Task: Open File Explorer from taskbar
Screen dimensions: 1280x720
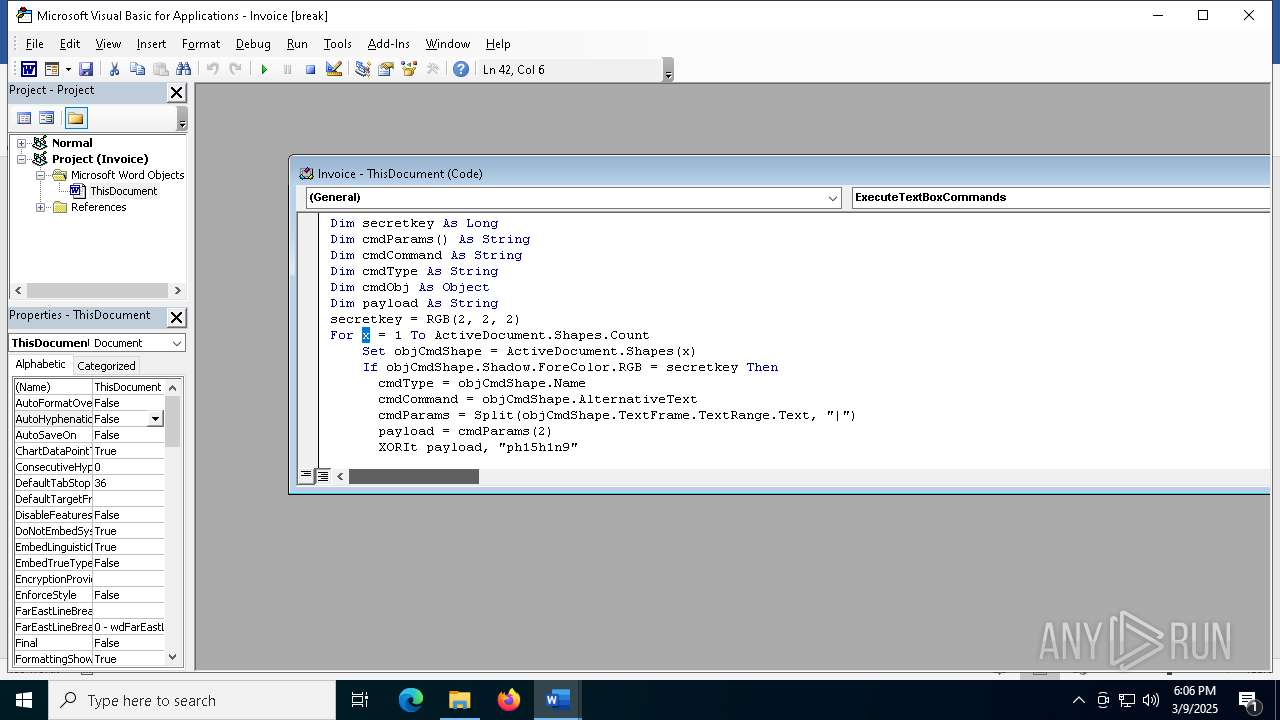Action: pyautogui.click(x=459, y=700)
